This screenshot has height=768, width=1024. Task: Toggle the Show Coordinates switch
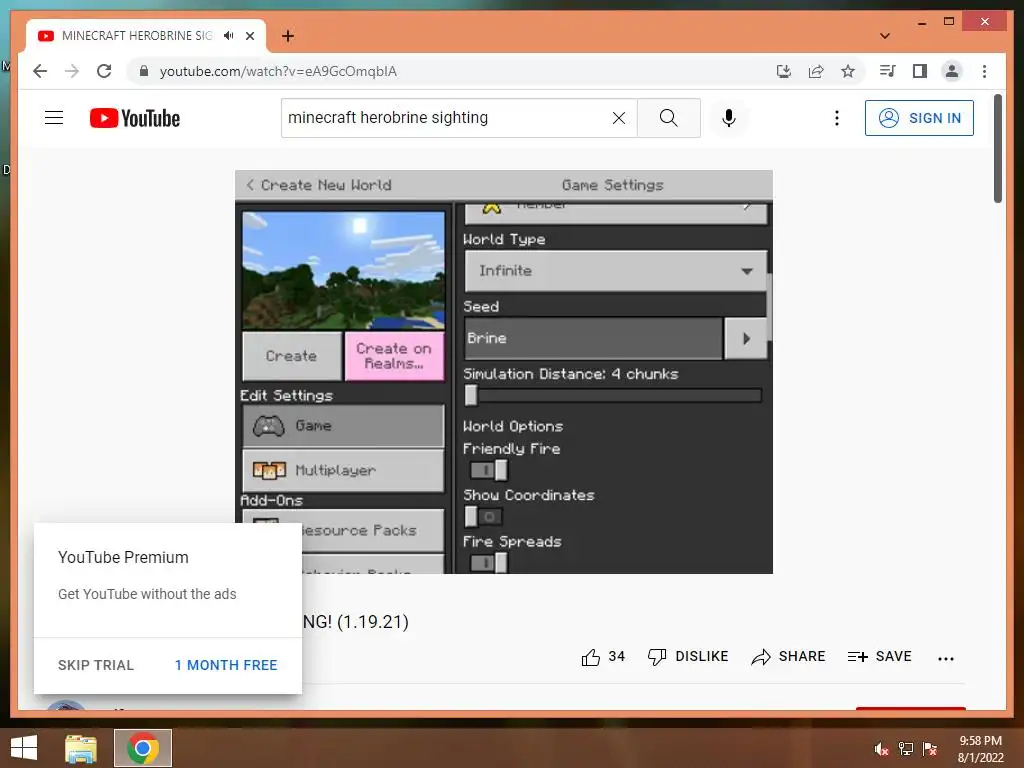[x=484, y=517]
